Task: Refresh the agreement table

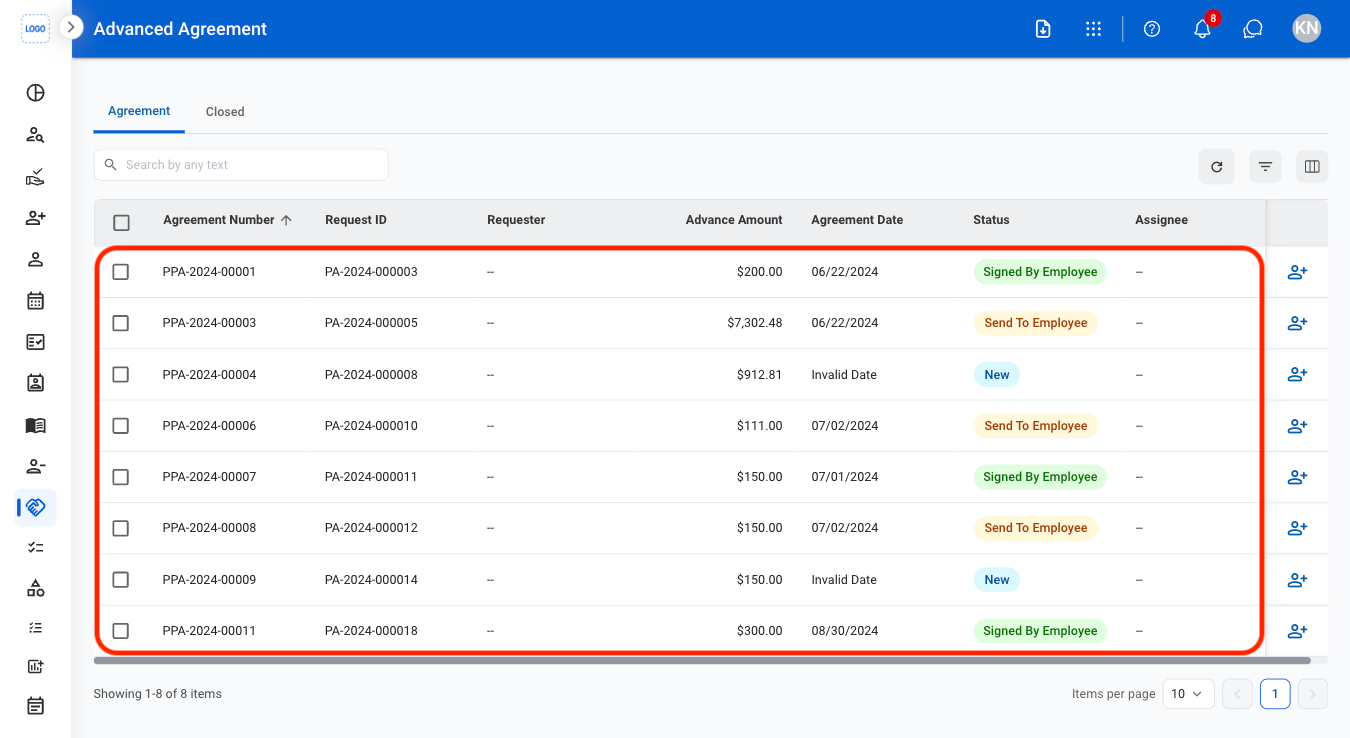Action: tap(1217, 167)
